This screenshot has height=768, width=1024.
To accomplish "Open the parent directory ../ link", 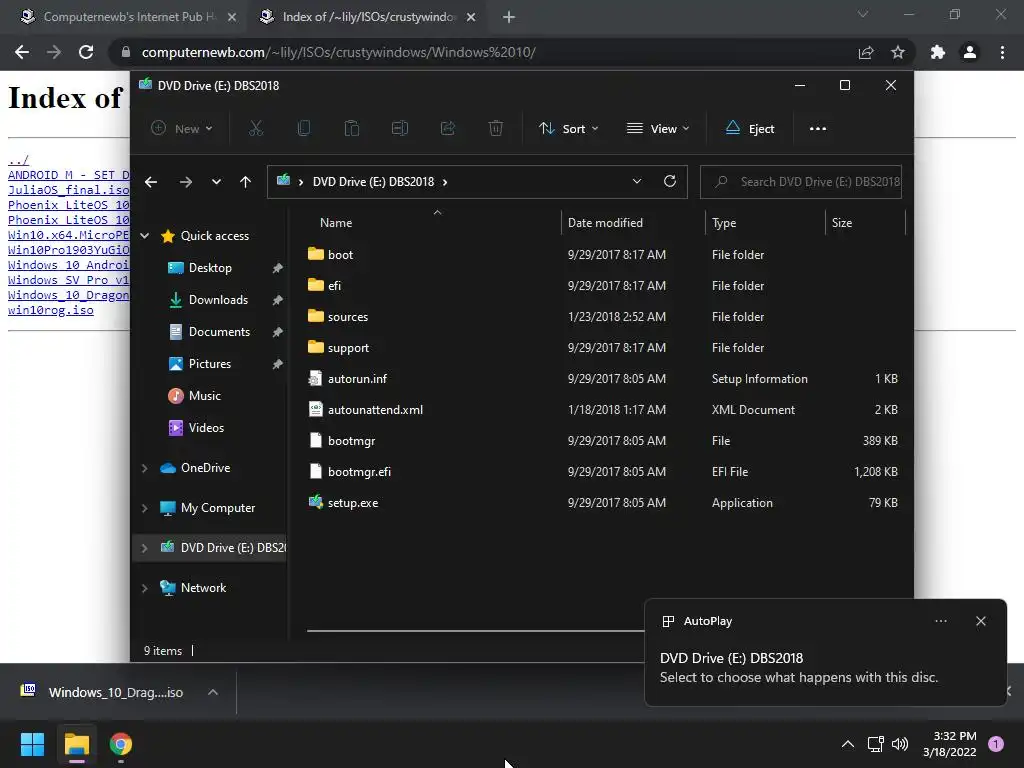I will pos(18,160).
